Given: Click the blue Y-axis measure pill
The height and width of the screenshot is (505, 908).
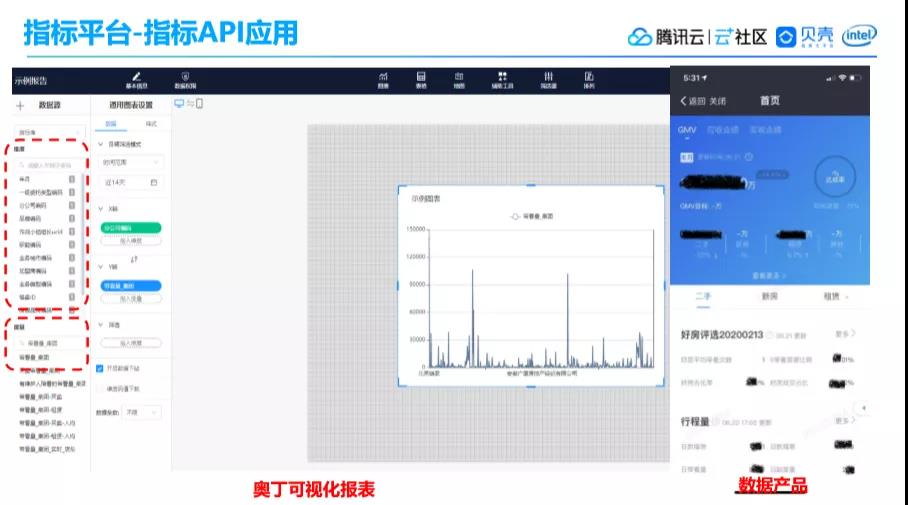Looking at the screenshot, I should click(x=131, y=286).
